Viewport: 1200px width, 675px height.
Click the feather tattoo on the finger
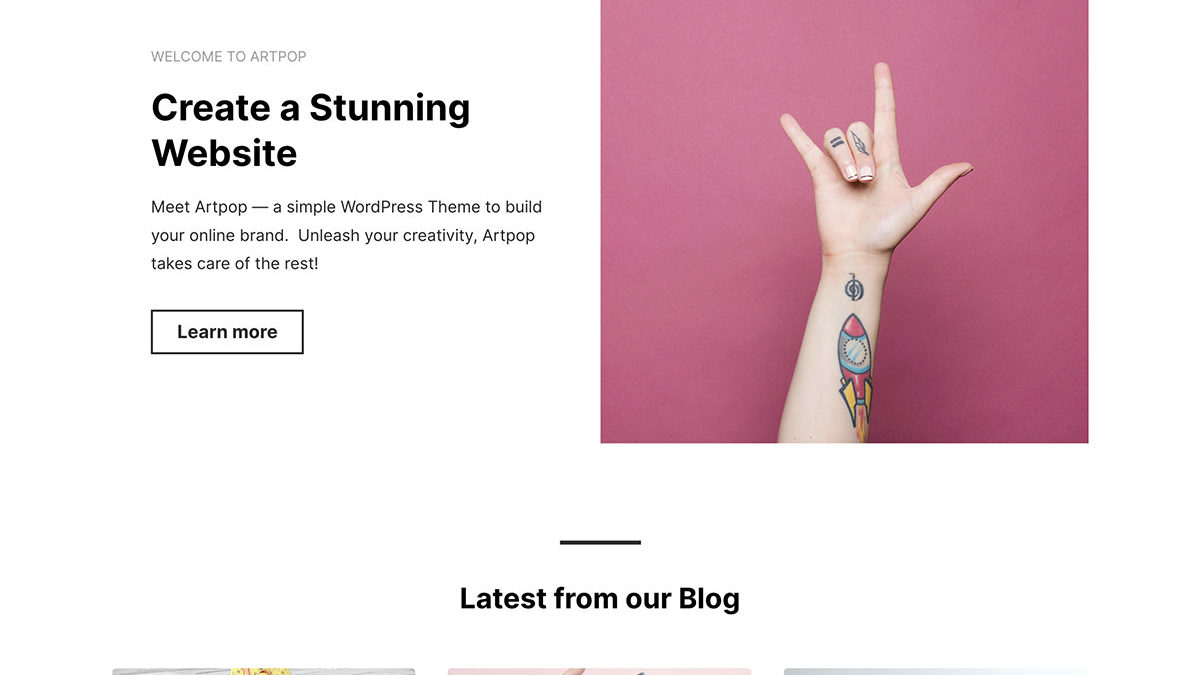point(859,141)
